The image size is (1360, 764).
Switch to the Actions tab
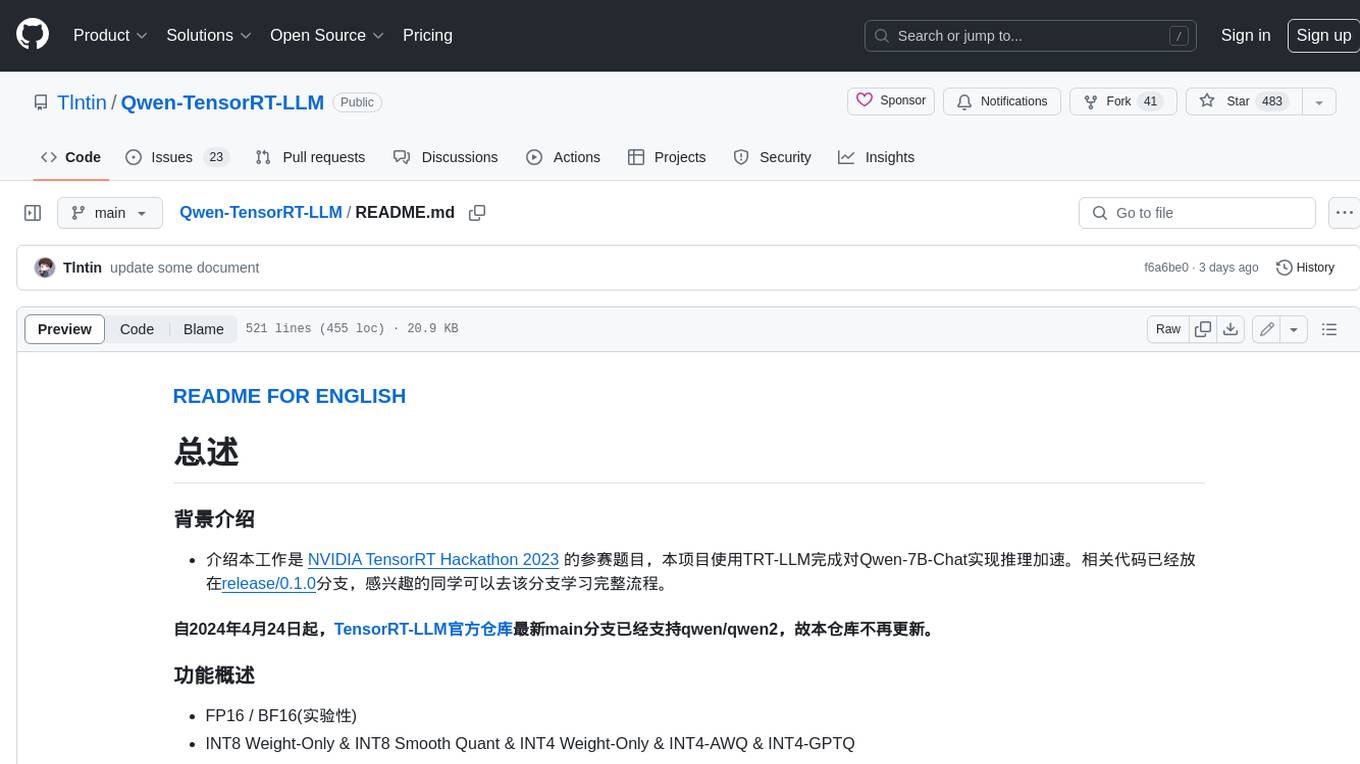click(563, 157)
